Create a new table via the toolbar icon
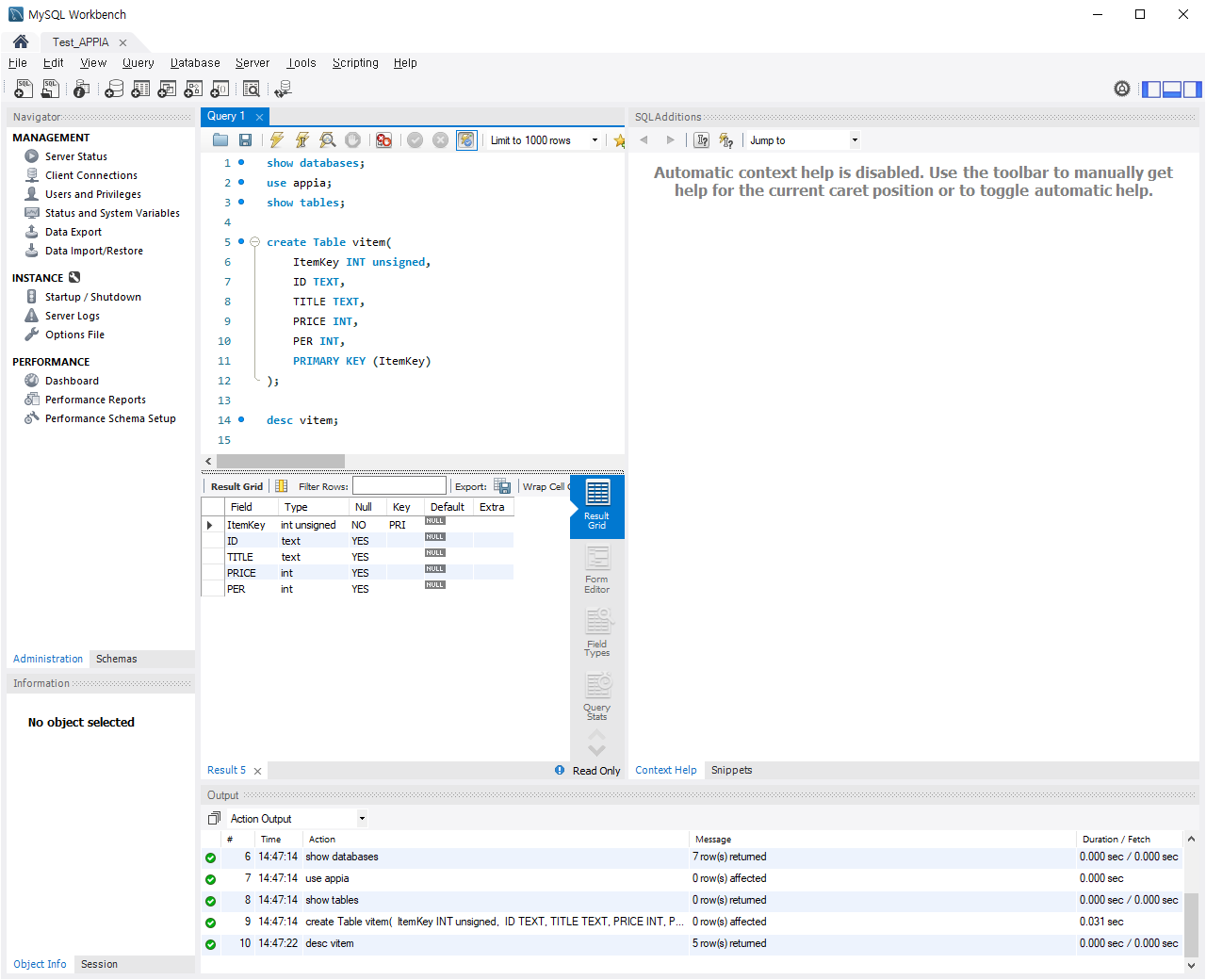This screenshot has height=980, width=1206. pos(140,89)
